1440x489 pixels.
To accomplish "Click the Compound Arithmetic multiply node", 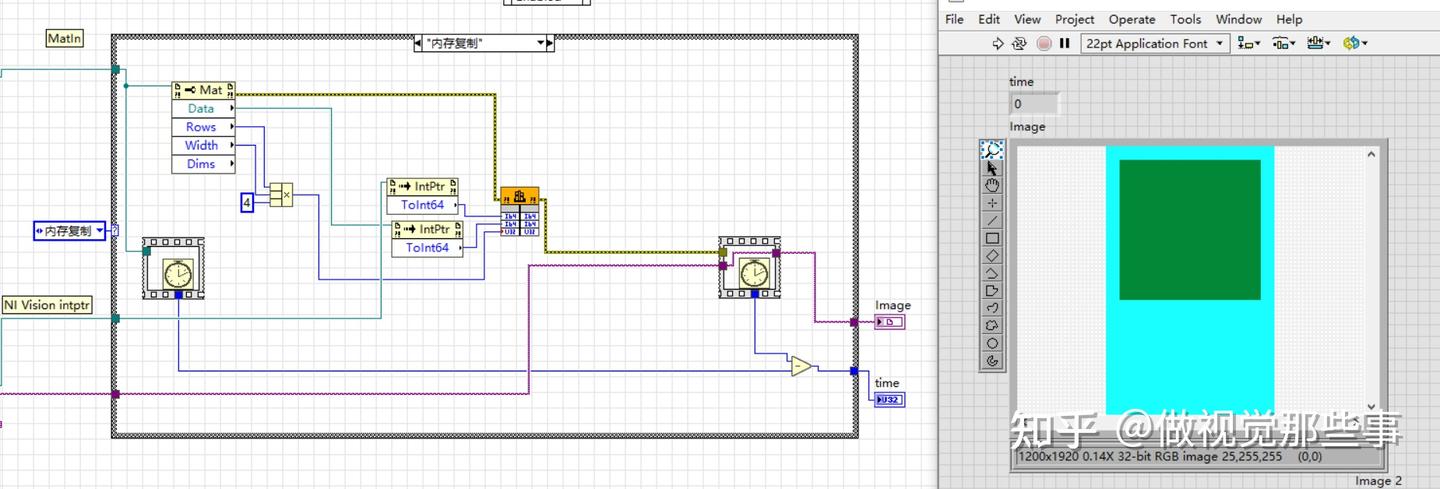I will 280,194.
